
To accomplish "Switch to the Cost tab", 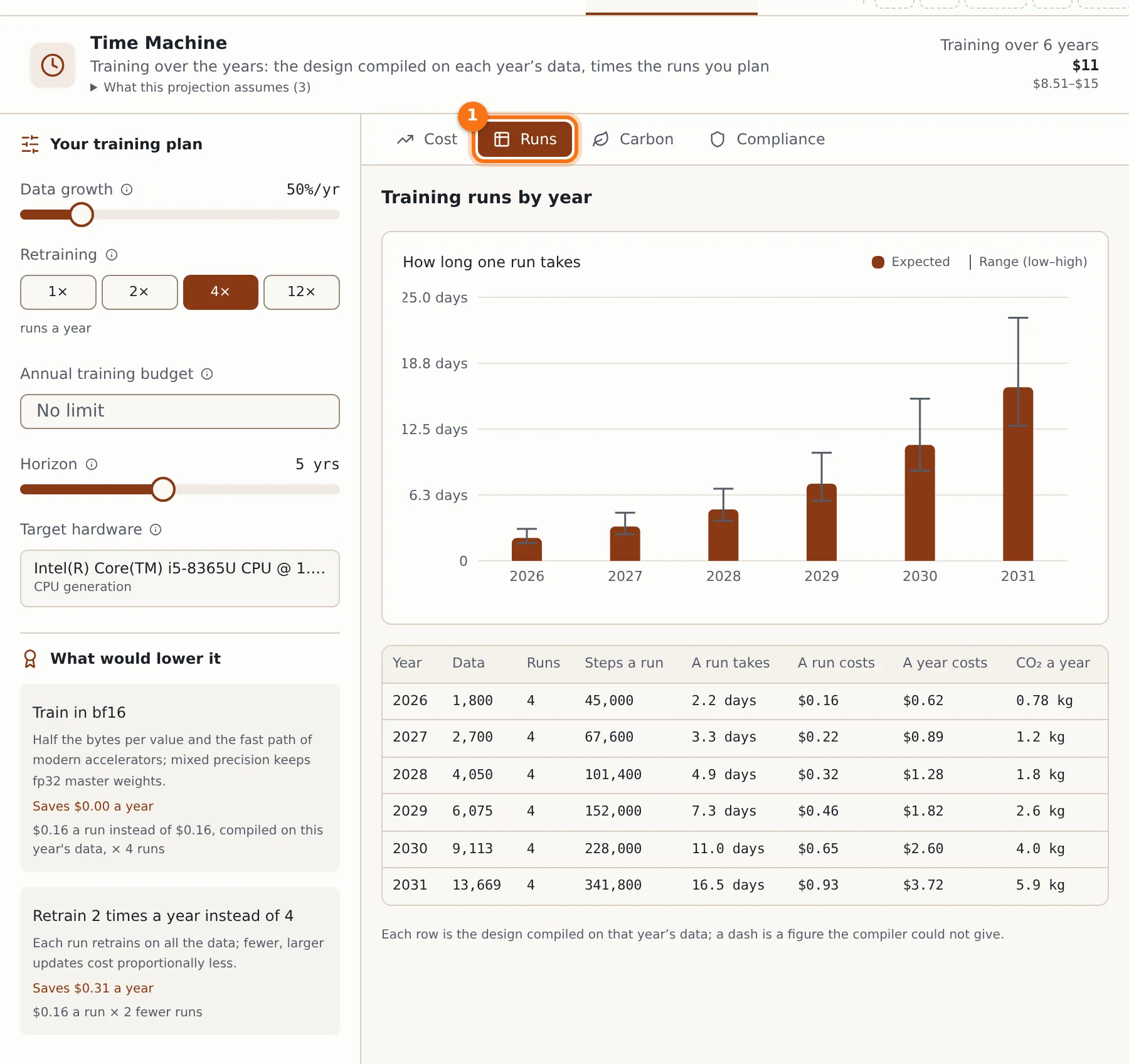I will tap(427, 139).
